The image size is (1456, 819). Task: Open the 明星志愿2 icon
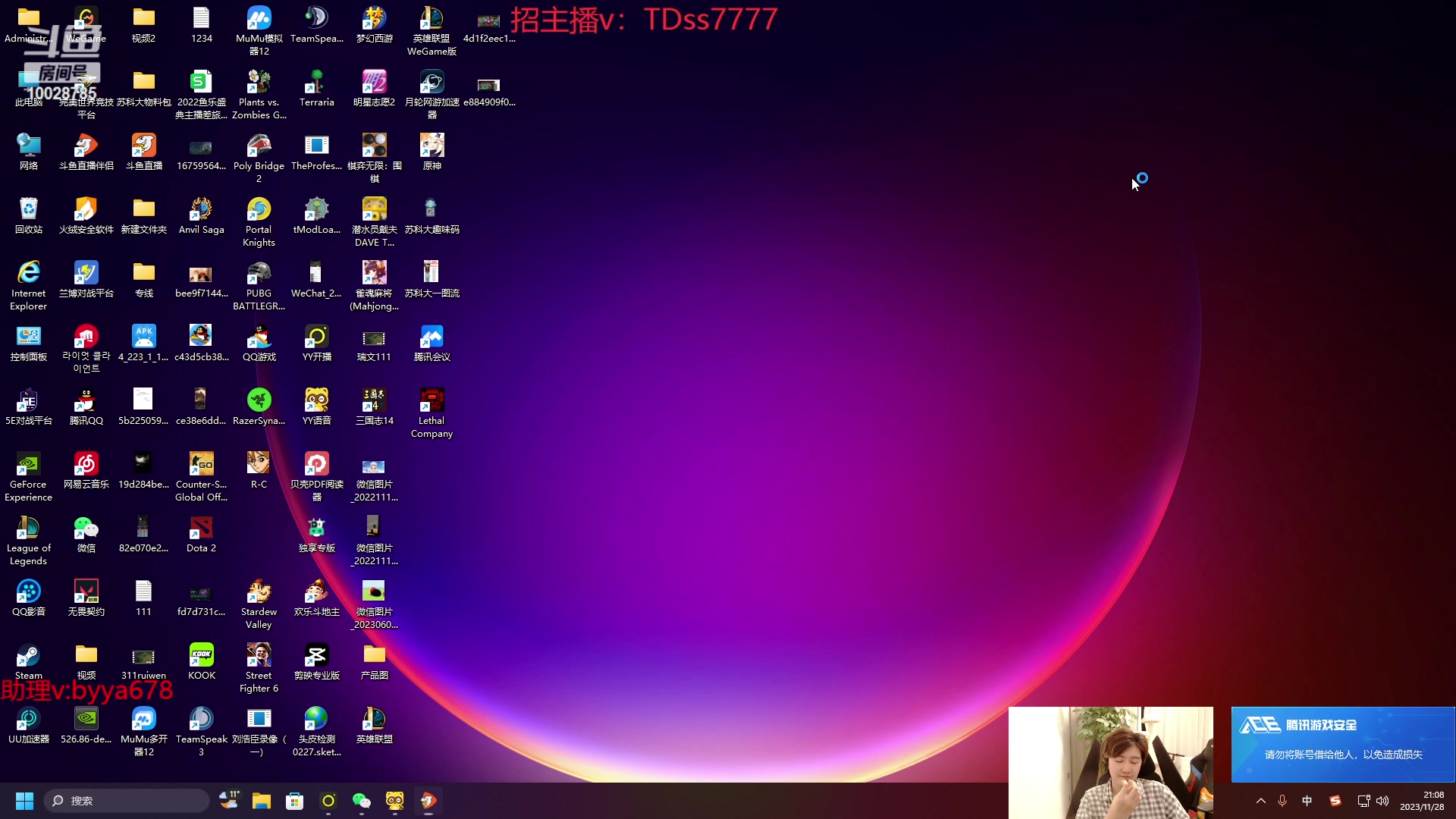374,88
